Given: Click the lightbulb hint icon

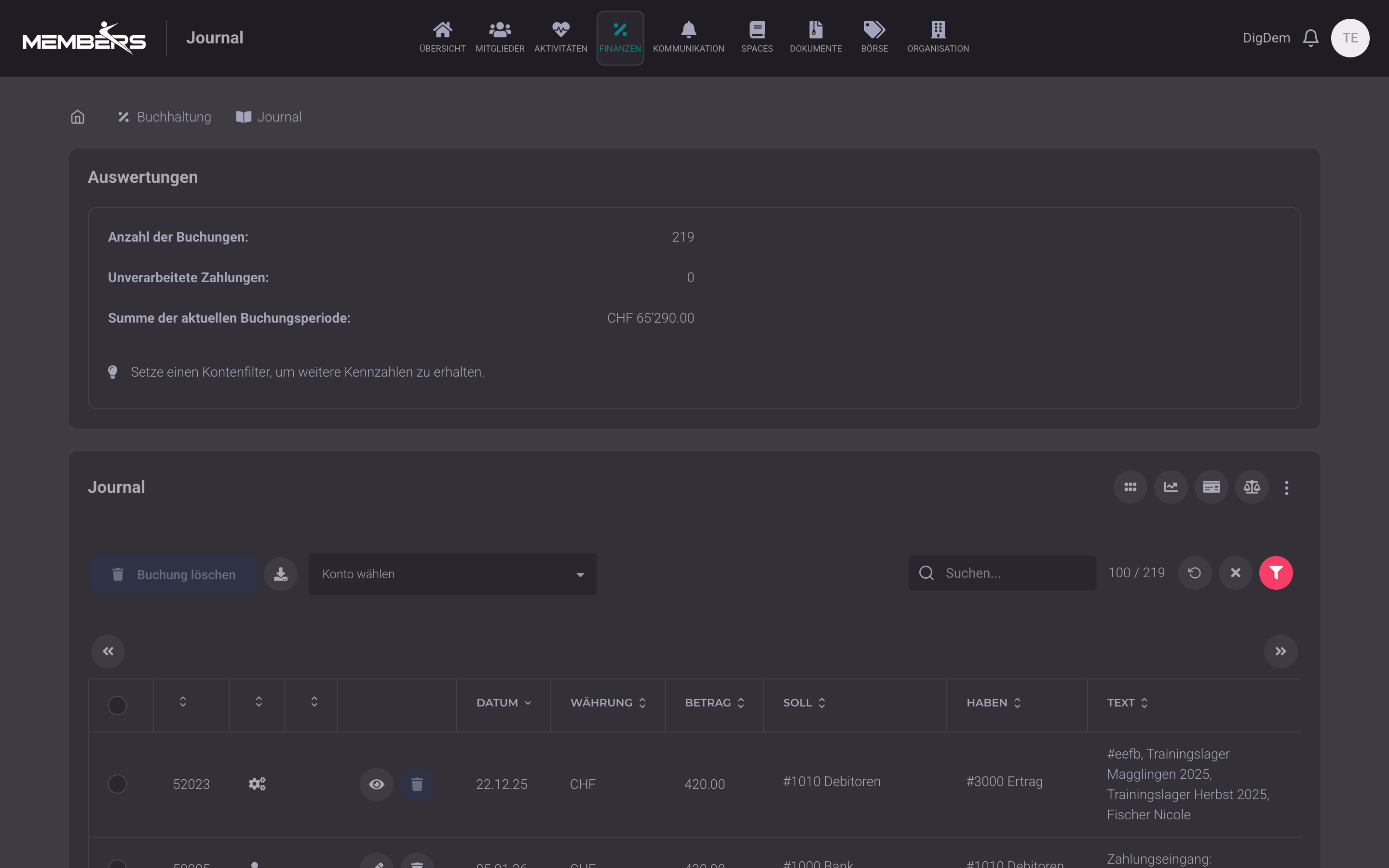Looking at the screenshot, I should click(112, 372).
